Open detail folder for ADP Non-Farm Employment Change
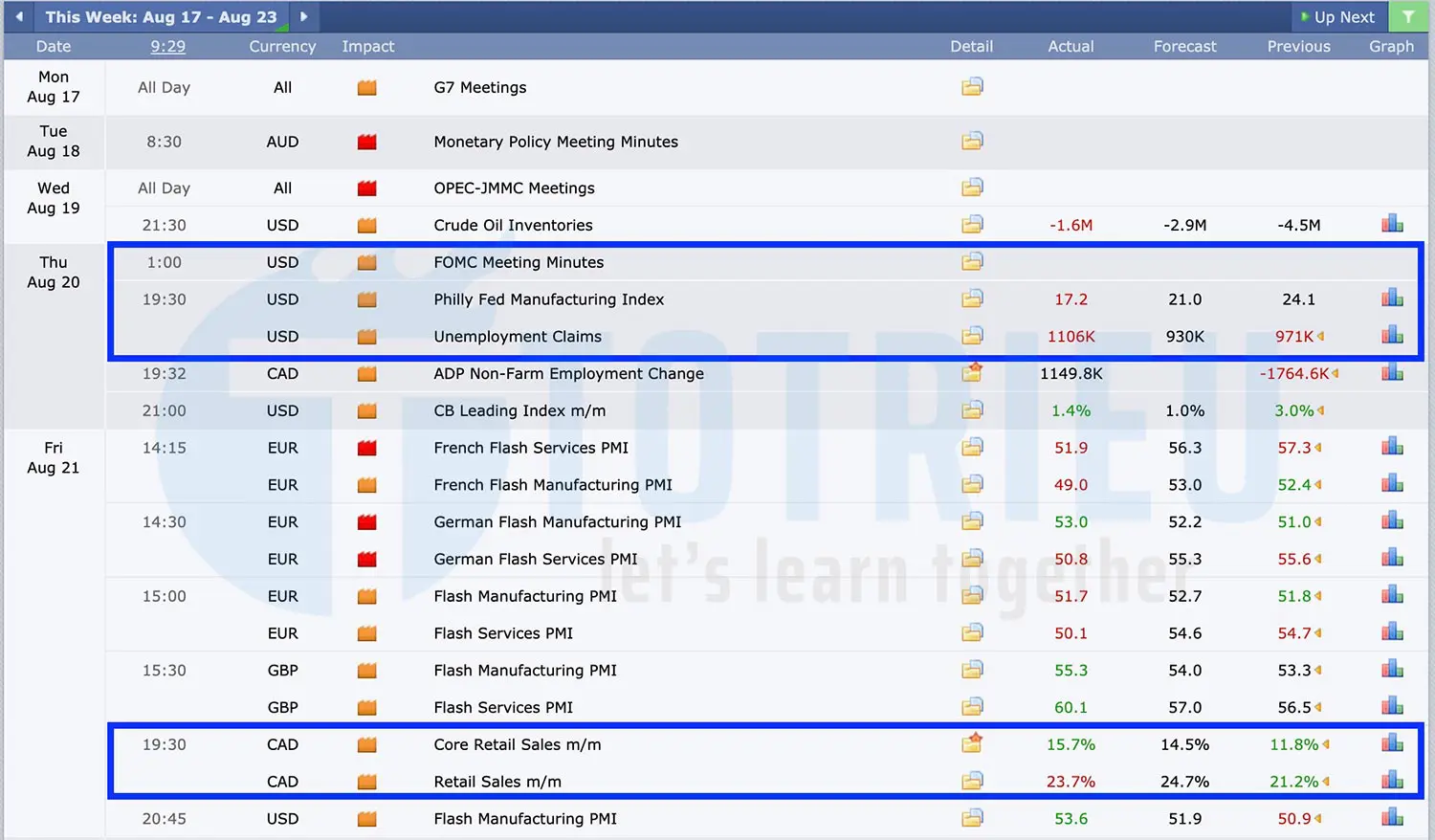Image resolution: width=1435 pixels, height=840 pixels. click(972, 372)
